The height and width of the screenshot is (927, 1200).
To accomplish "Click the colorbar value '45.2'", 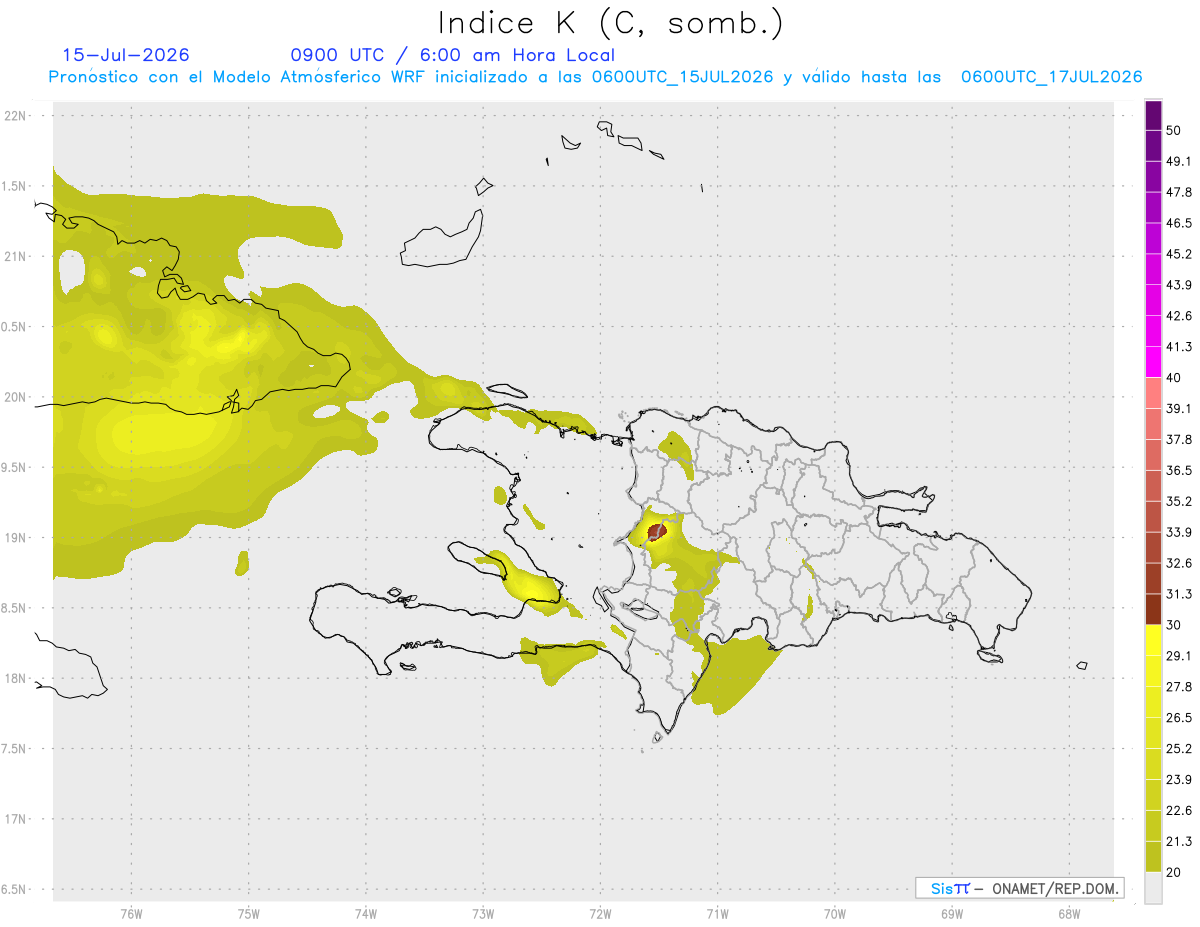I will click(x=1179, y=255).
